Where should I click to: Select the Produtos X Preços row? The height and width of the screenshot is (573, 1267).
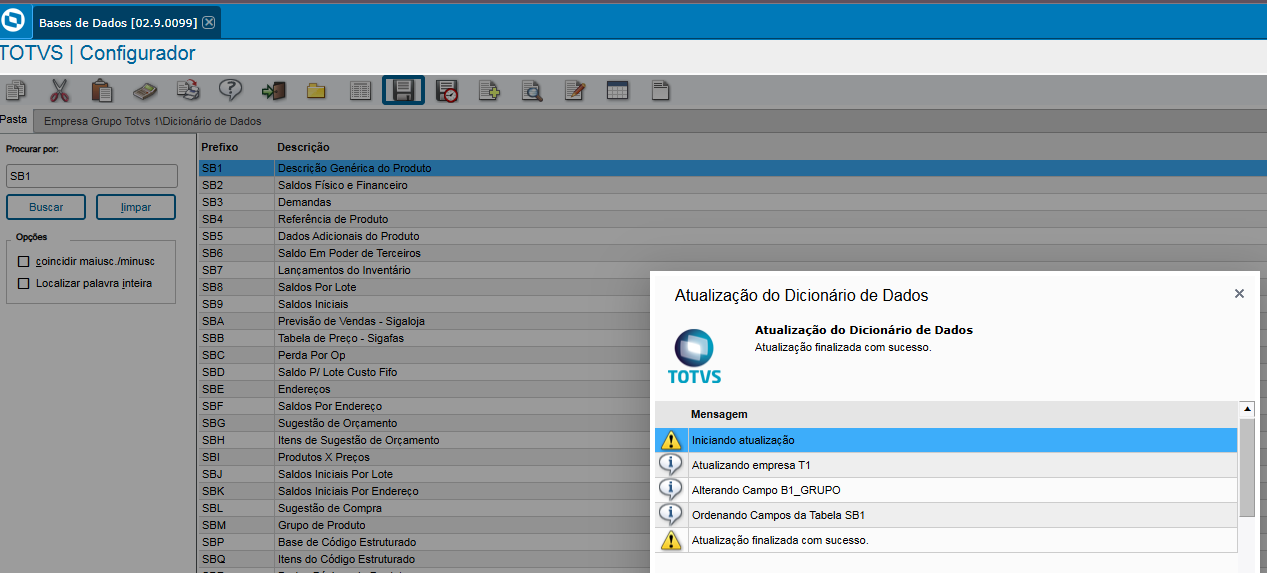(424, 457)
